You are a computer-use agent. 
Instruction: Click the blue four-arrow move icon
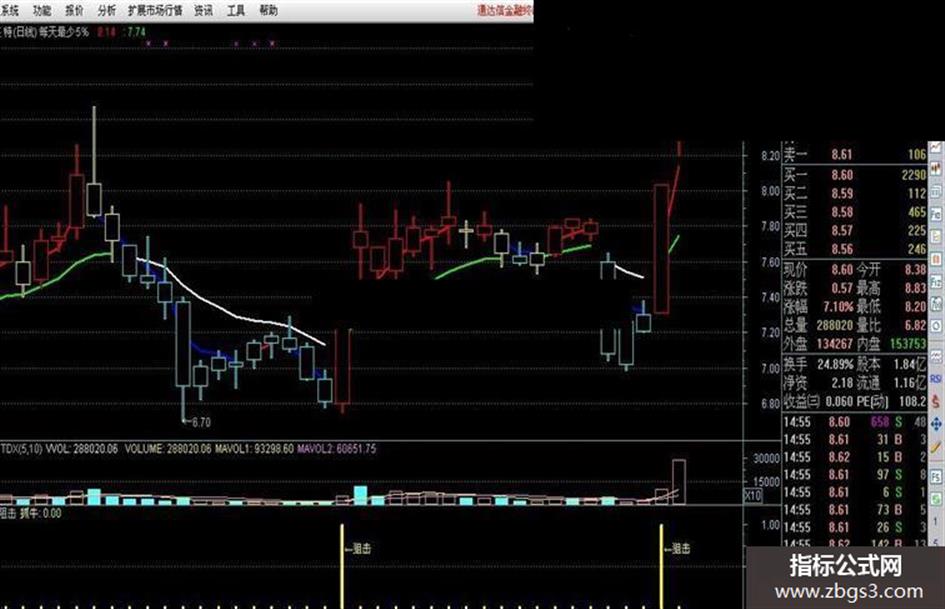point(936,424)
